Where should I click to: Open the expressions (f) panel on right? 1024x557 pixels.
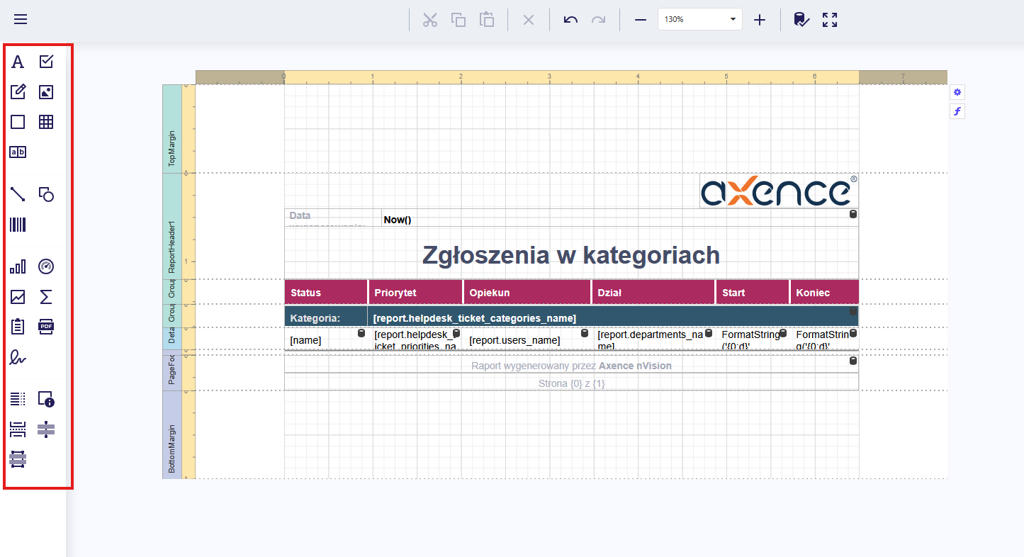(957, 111)
